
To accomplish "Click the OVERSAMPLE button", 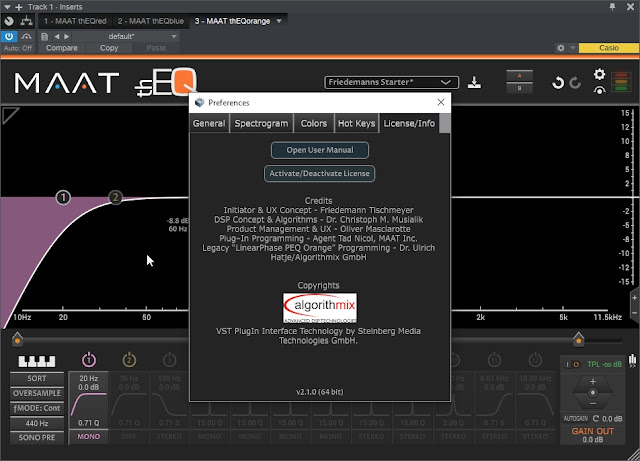I will (37, 393).
